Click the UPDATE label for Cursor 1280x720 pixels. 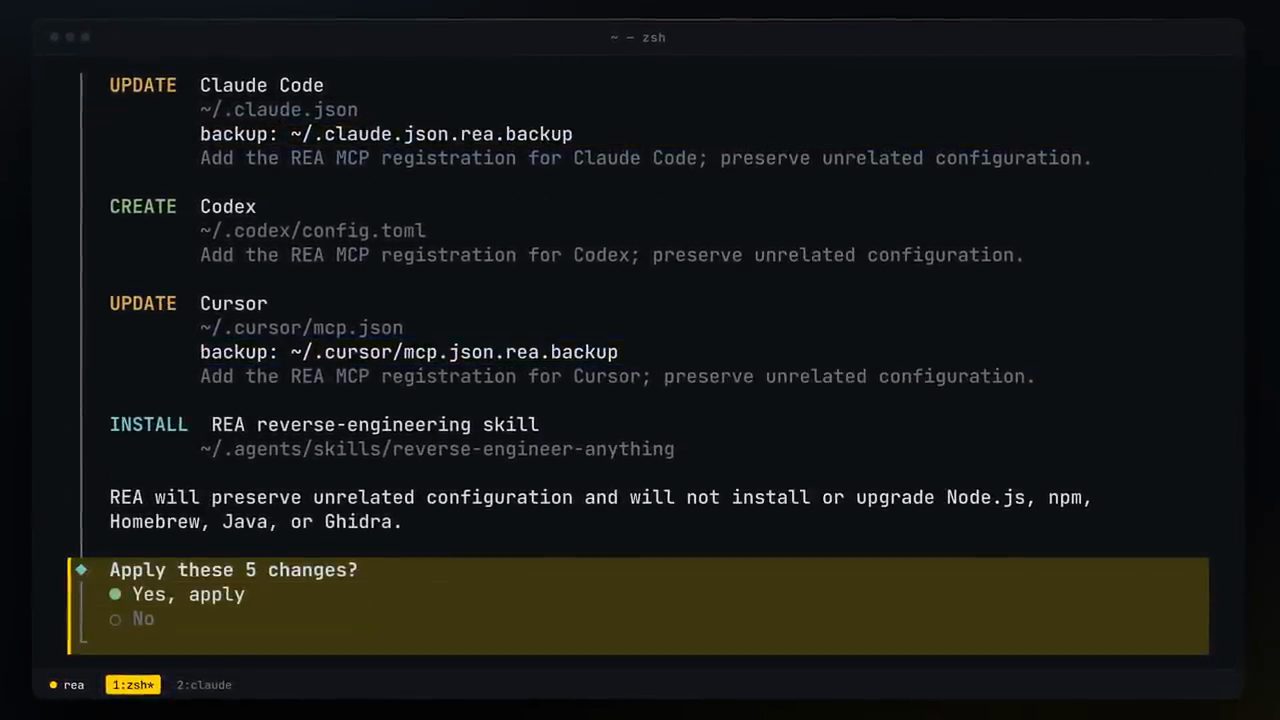143,304
